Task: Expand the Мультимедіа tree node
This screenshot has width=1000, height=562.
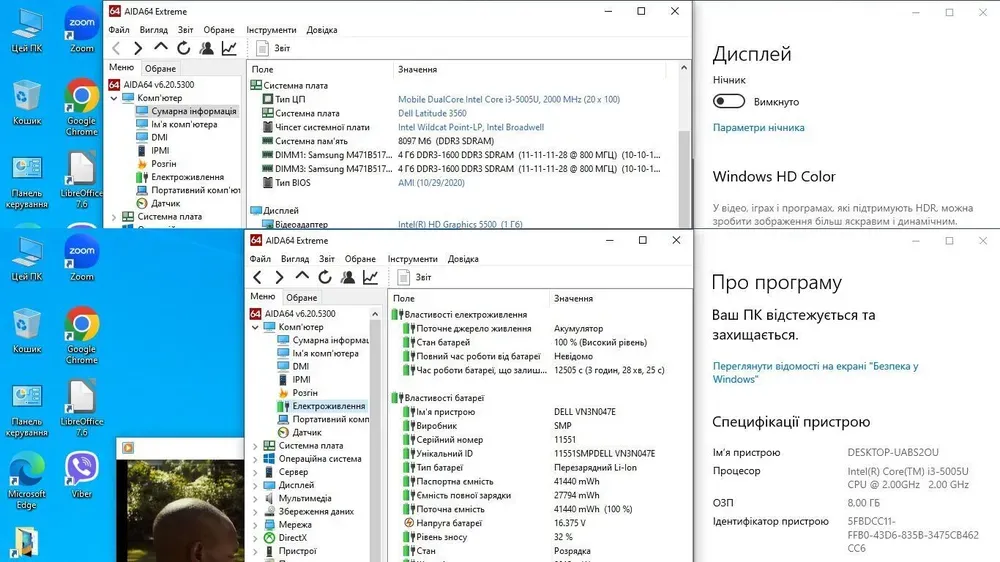Action: click(x=255, y=498)
